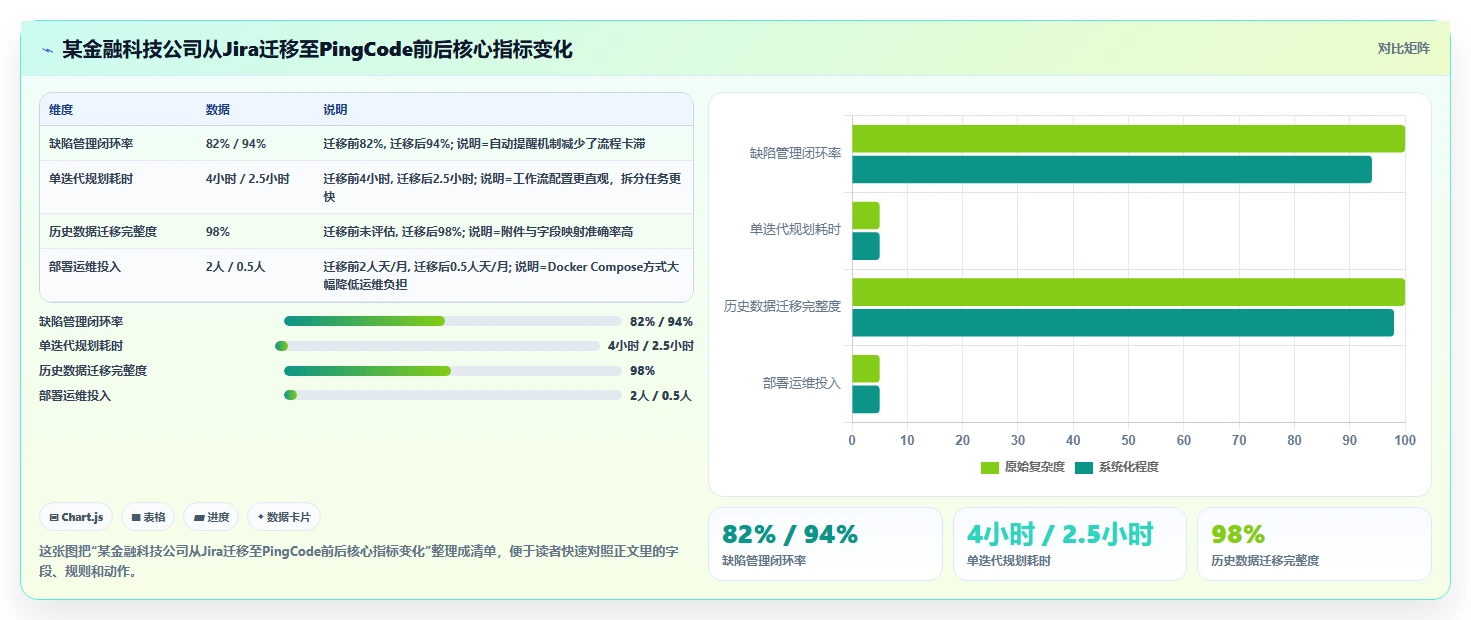Click the footer caption starting 这张图把

(359, 561)
